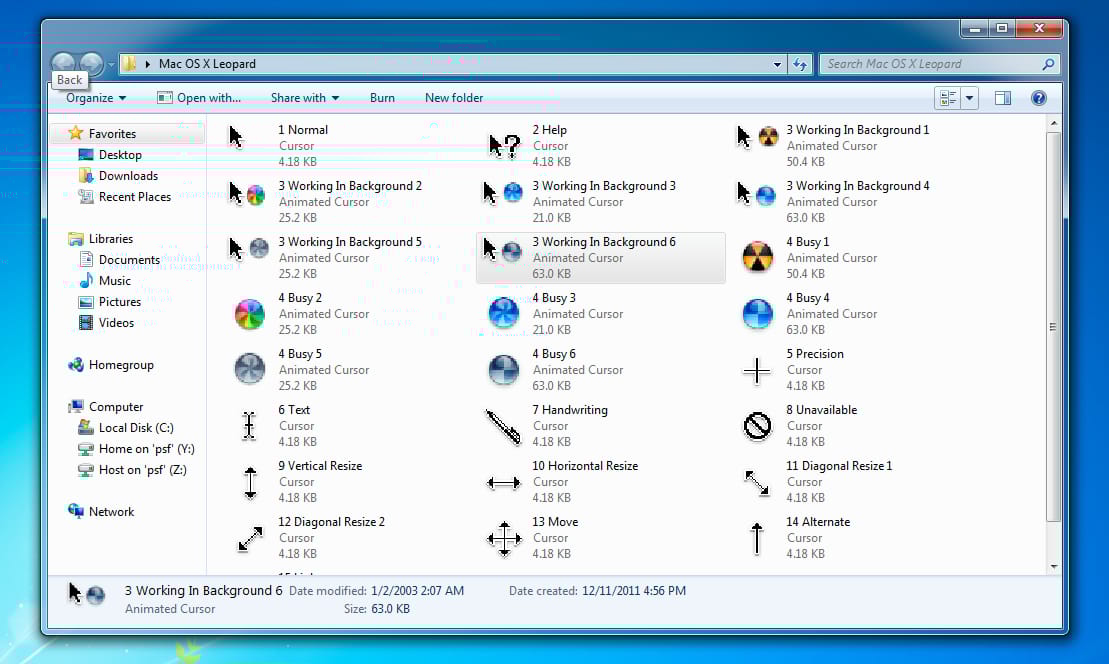Open the Help button in toolbar
The height and width of the screenshot is (664, 1109).
tap(1038, 98)
